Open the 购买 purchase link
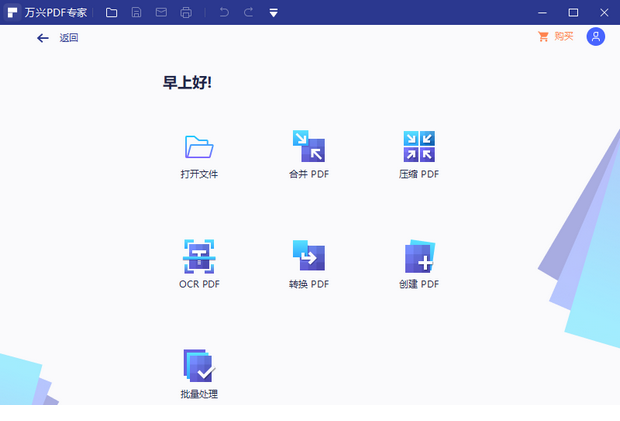 pyautogui.click(x=556, y=37)
